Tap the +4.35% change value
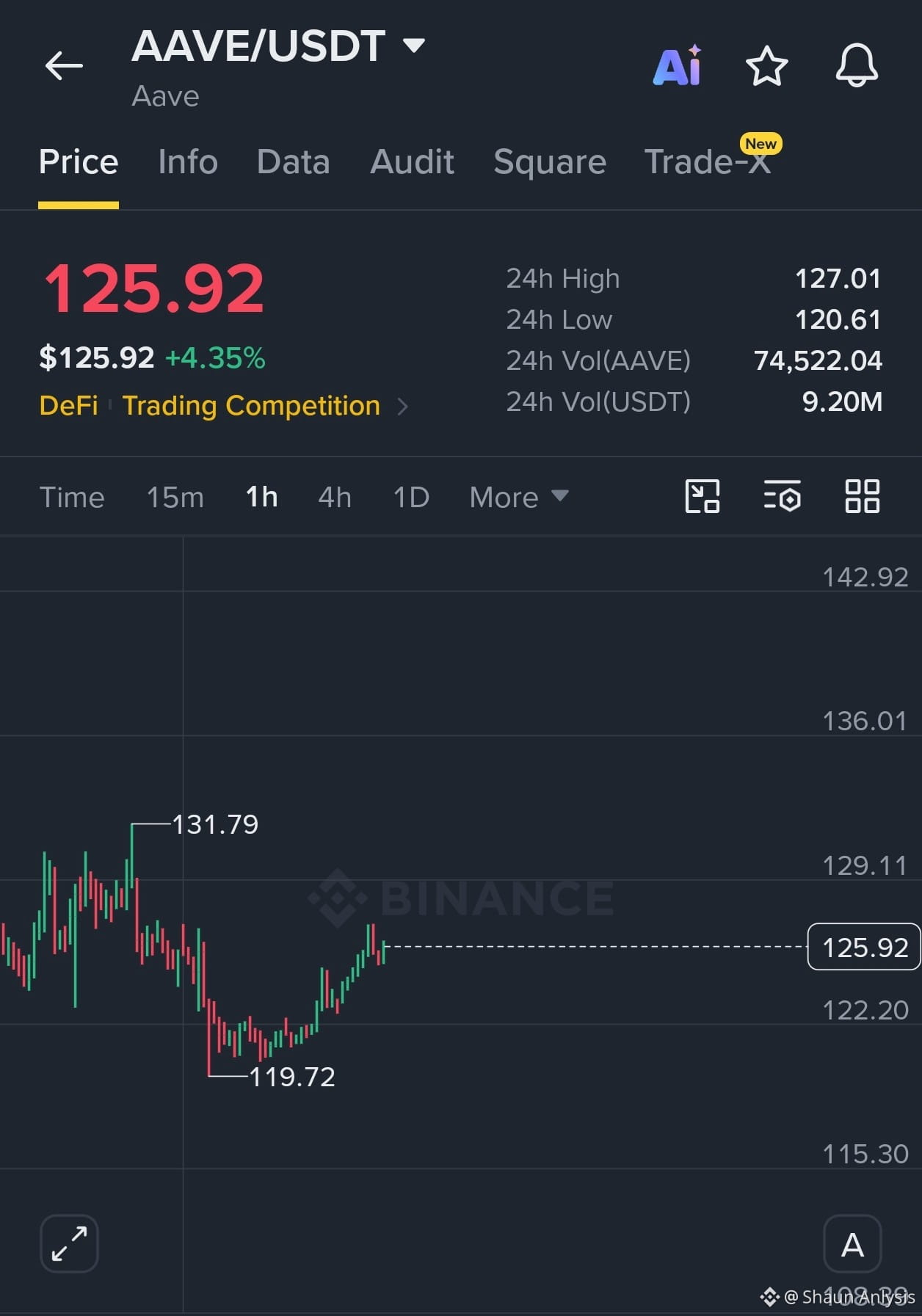 [215, 358]
